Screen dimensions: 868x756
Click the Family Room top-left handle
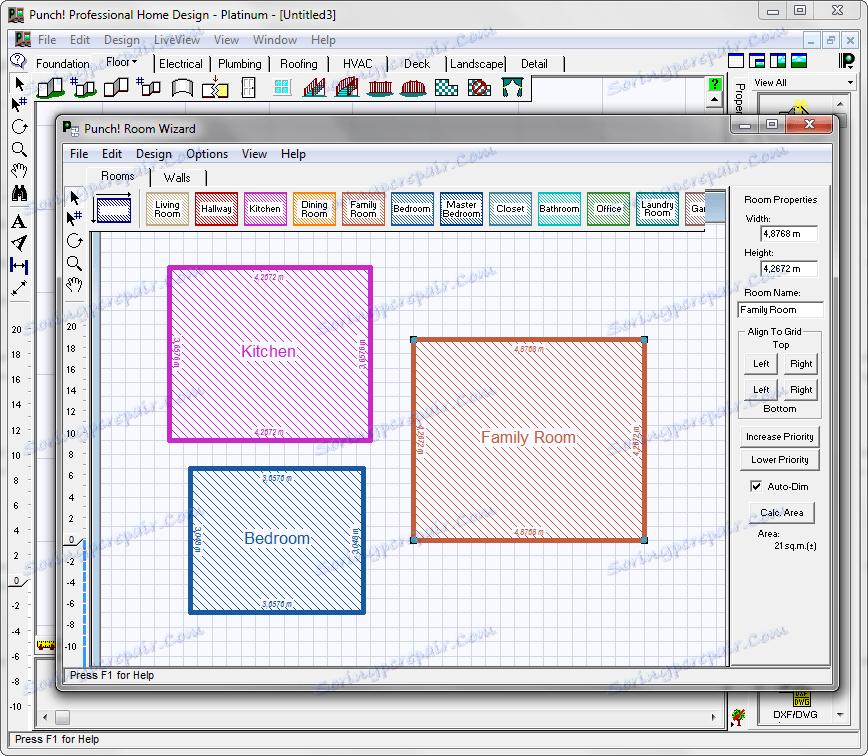(414, 340)
